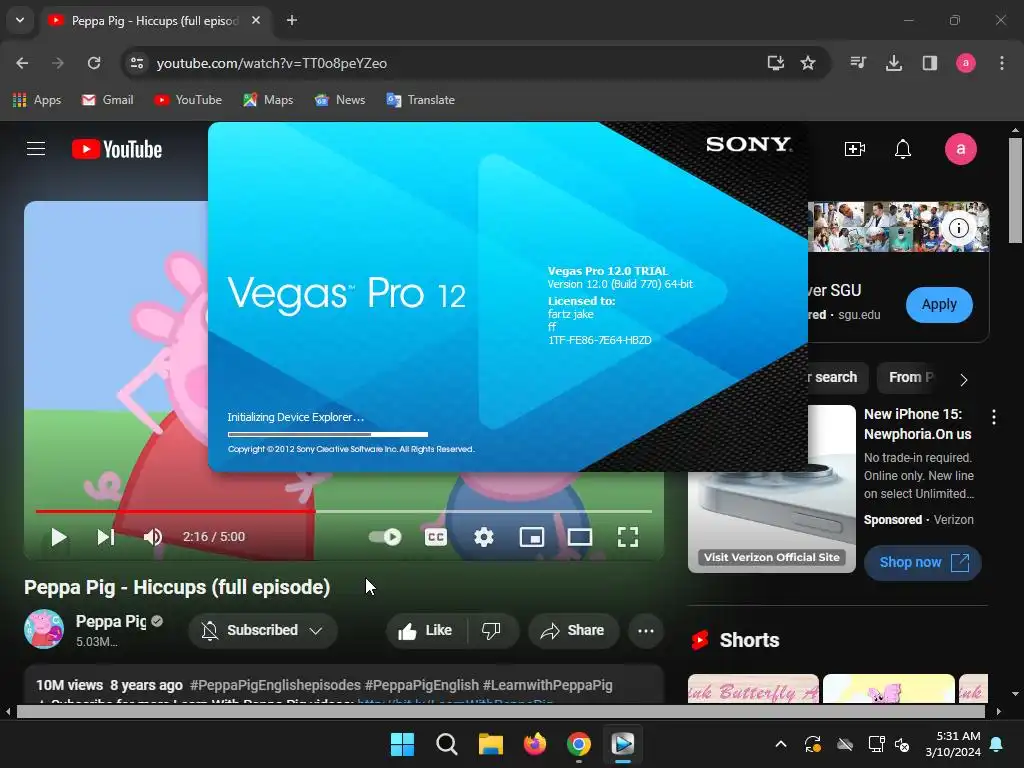Go back in Chrome
The width and height of the screenshot is (1024, 768).
click(x=22, y=63)
